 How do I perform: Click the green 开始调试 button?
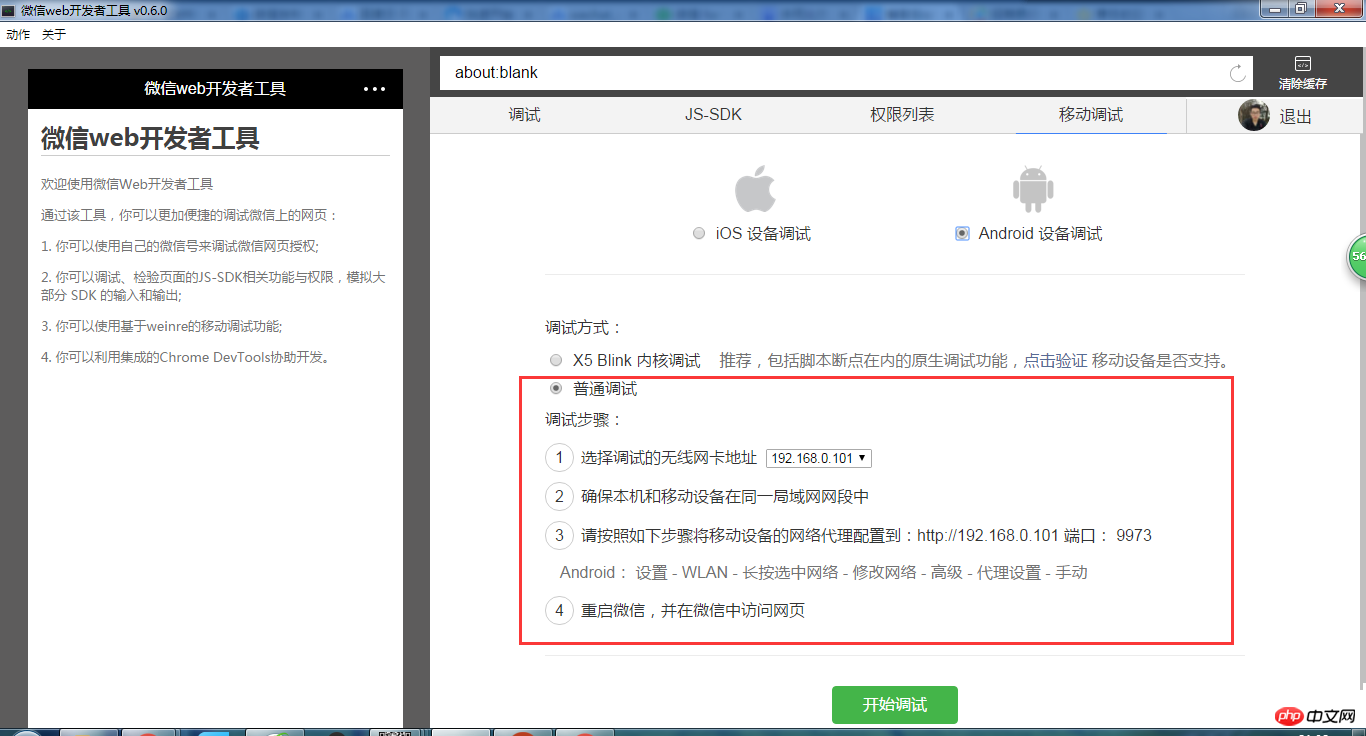pyautogui.click(x=895, y=705)
